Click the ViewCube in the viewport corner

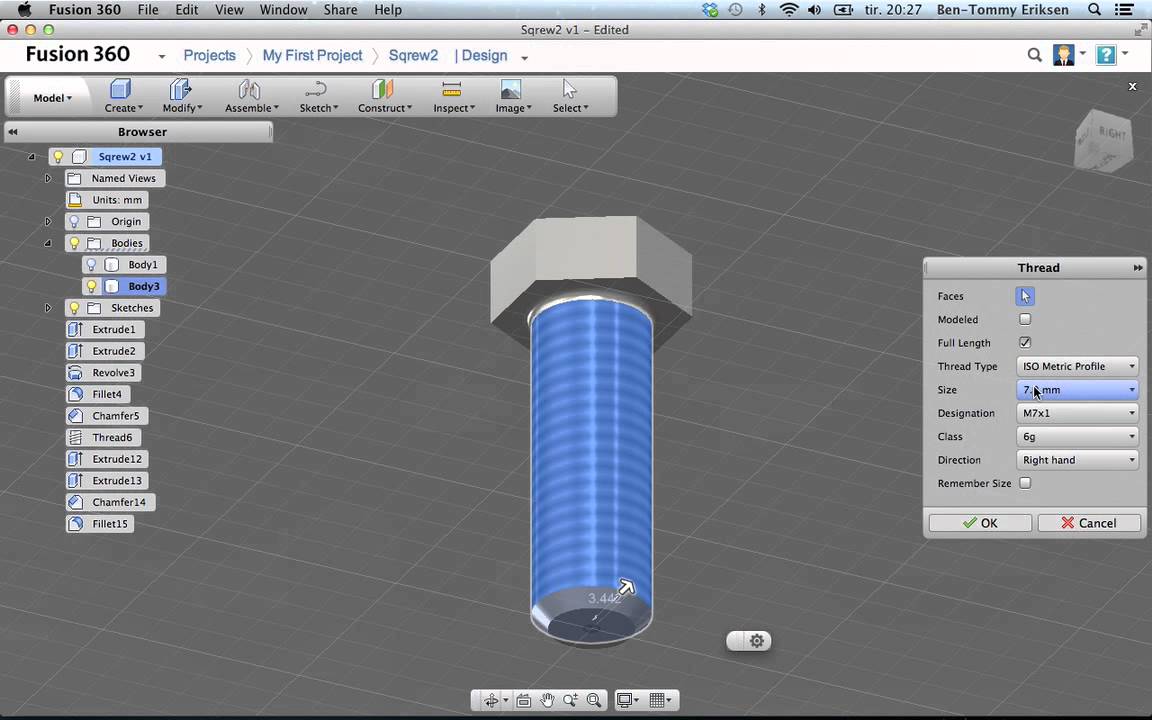pos(1104,140)
